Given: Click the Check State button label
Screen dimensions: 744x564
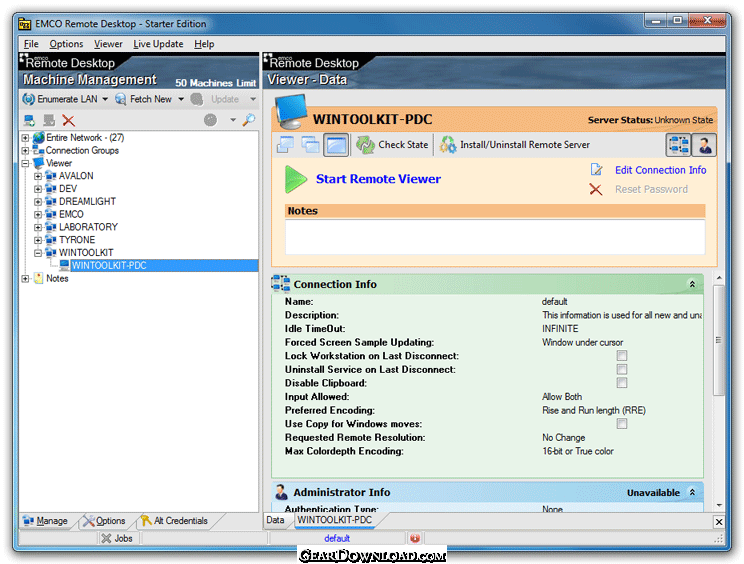Looking at the screenshot, I should coord(403,145).
